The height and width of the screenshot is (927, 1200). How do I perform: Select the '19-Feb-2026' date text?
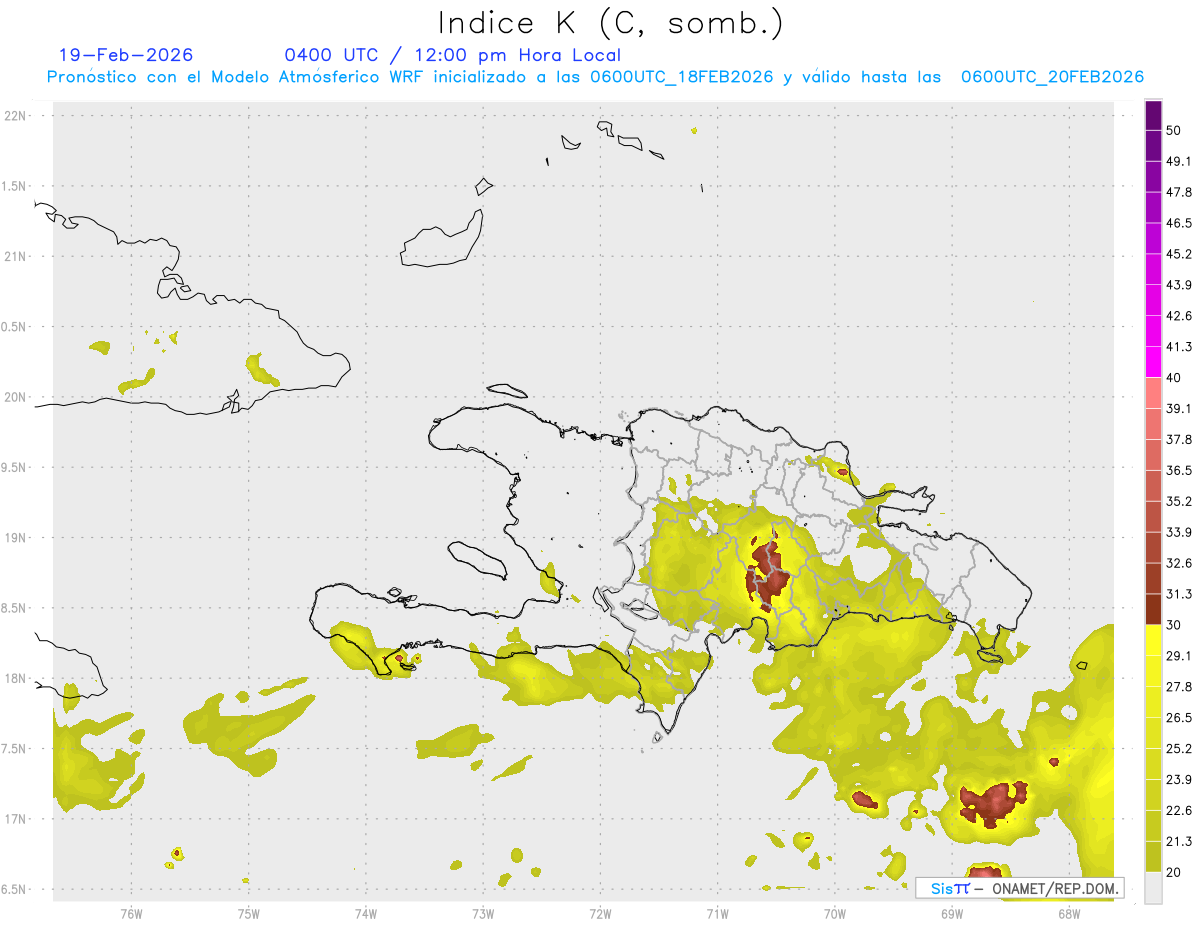(x=126, y=55)
